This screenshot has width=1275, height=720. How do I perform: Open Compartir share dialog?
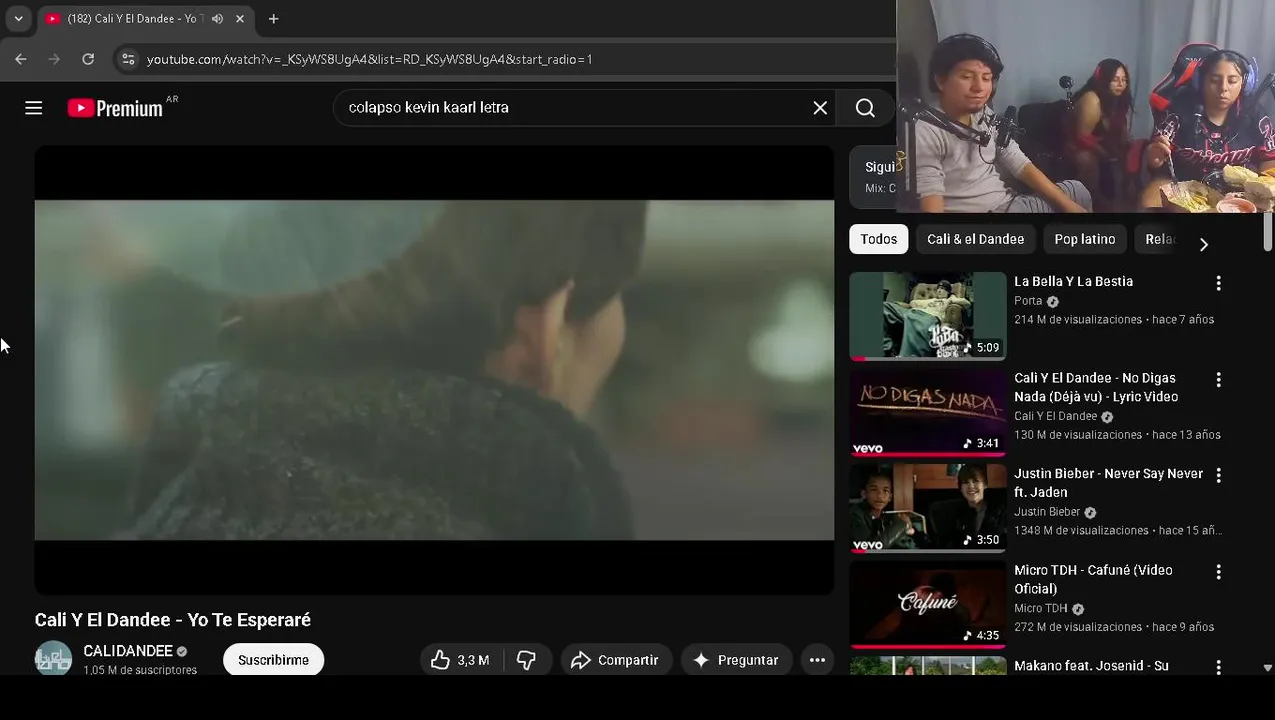[x=615, y=660]
